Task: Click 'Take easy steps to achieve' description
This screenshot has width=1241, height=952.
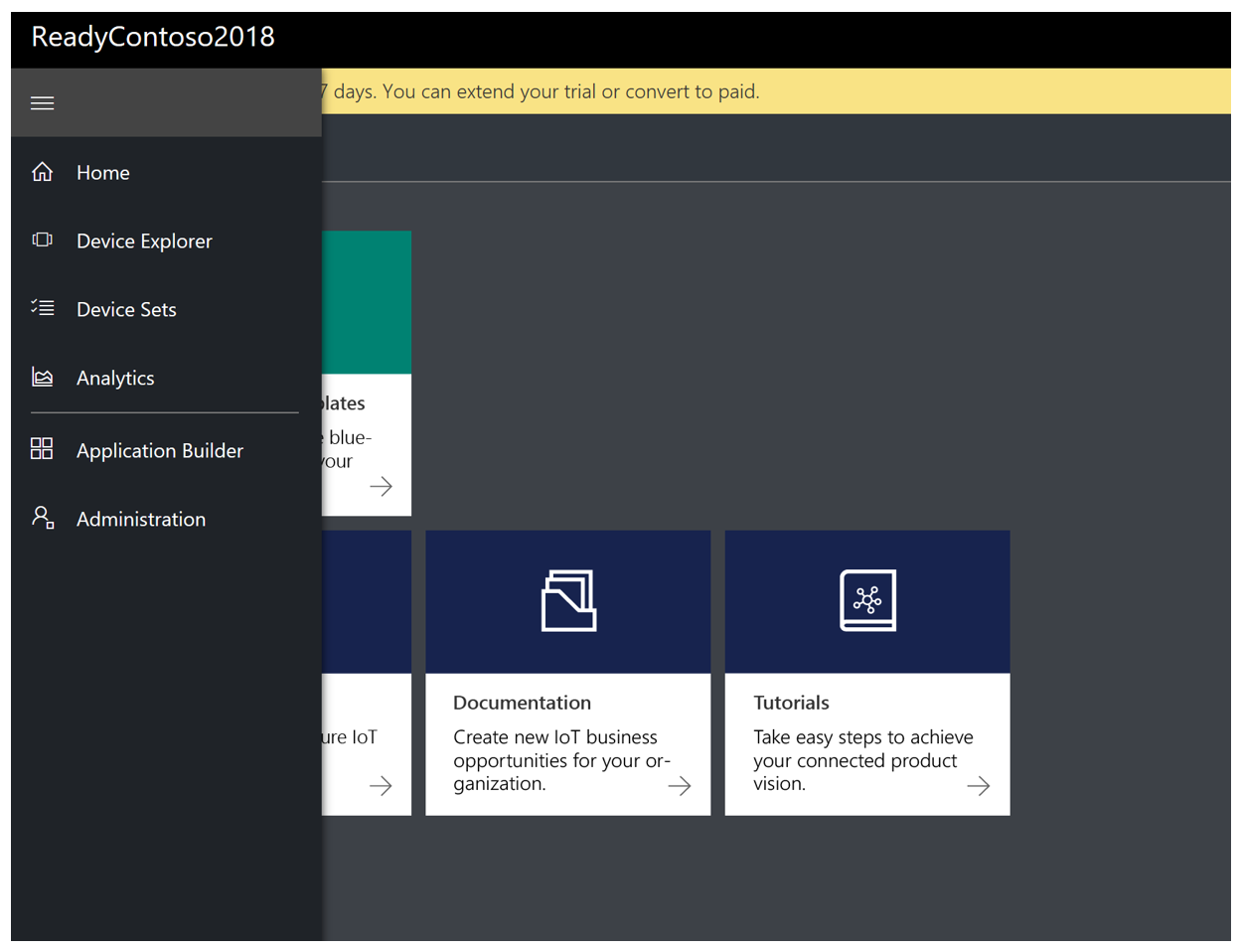Action: (862, 760)
